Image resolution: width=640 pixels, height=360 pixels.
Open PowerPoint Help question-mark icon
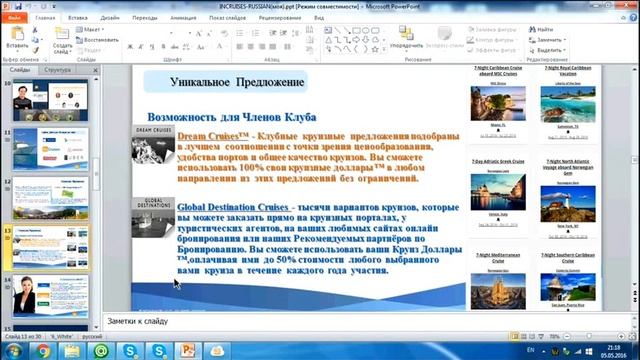tap(633, 18)
